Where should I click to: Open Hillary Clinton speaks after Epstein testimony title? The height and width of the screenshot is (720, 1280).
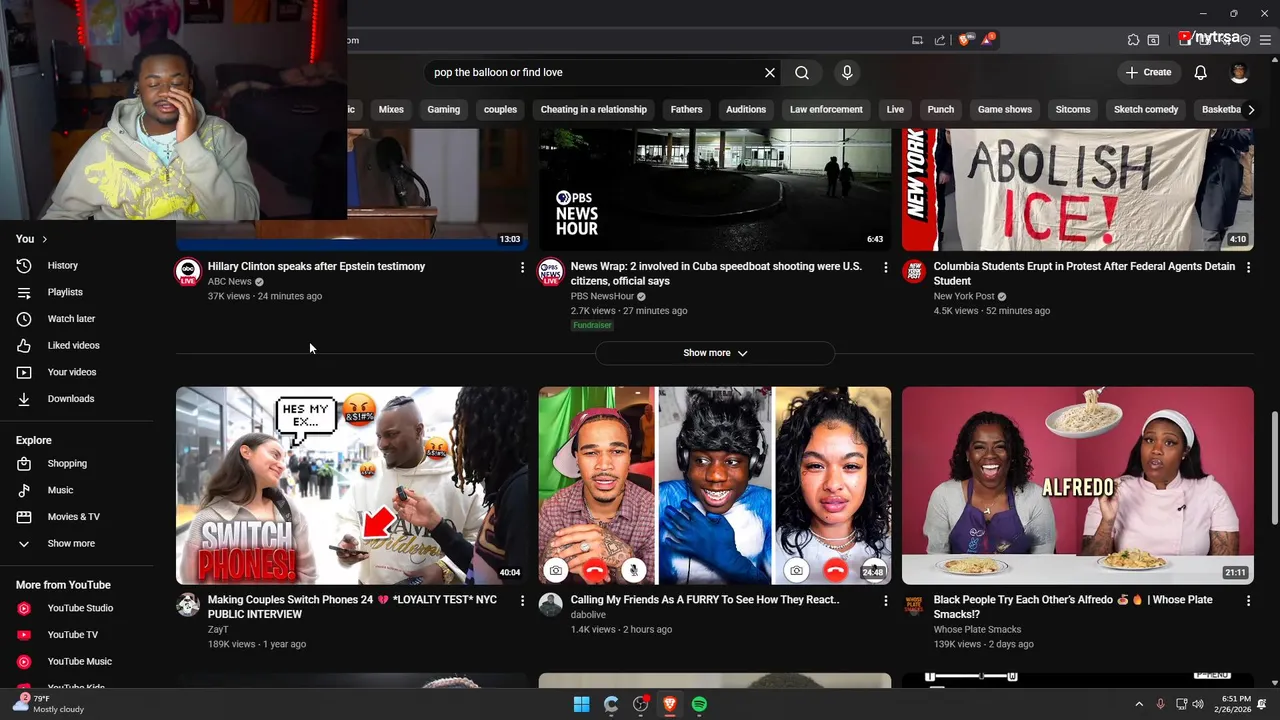(x=316, y=267)
